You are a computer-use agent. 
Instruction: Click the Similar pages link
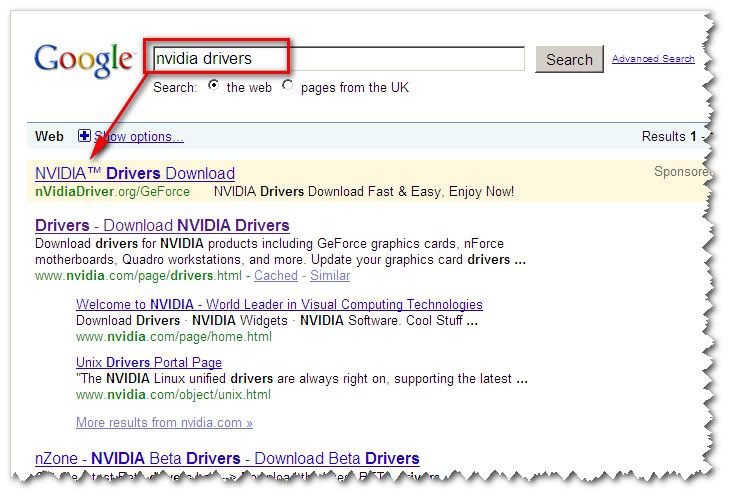330,275
